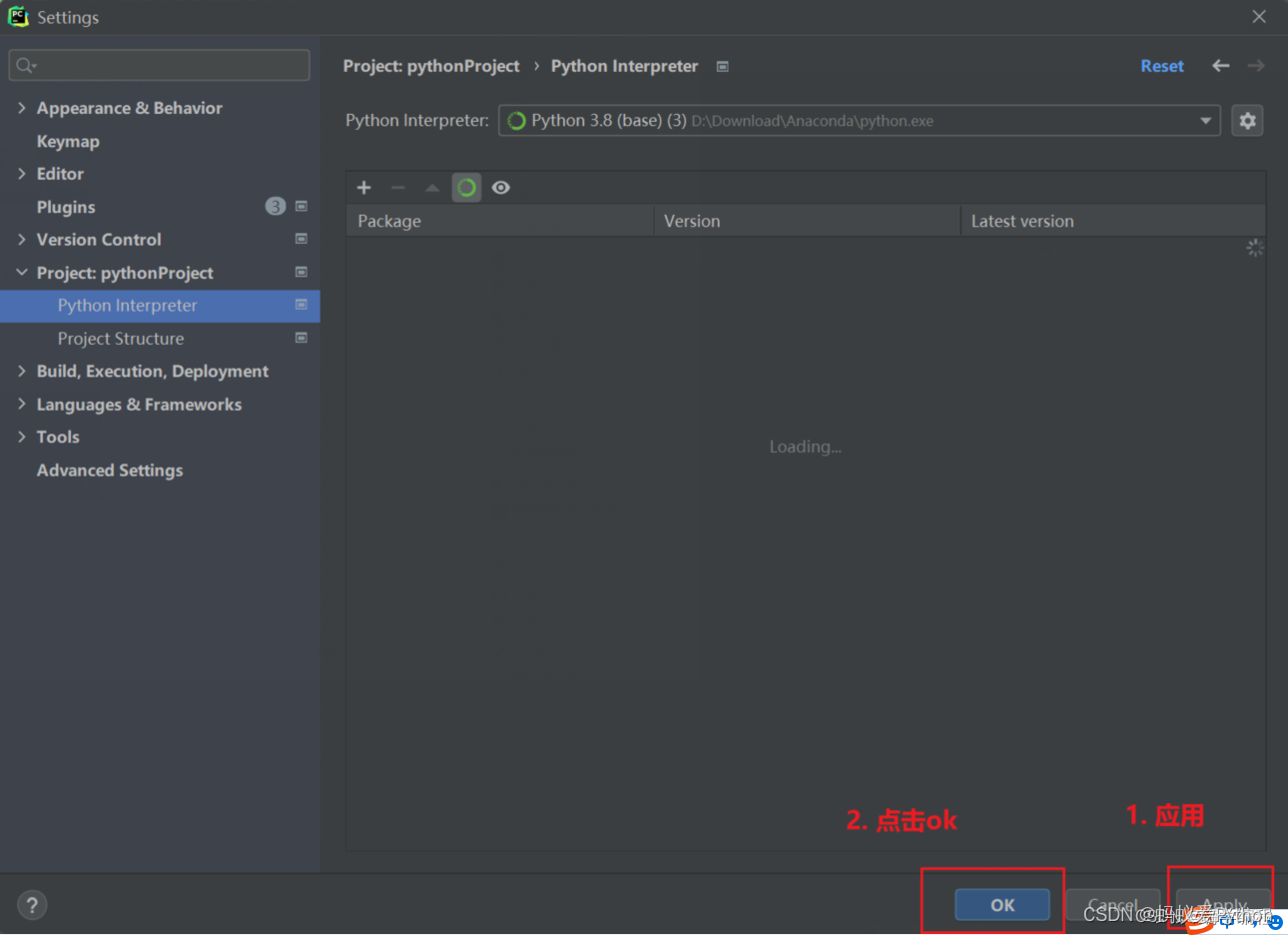Click the Plugins update count badge
Viewport: 1288px width, 935px height.
(x=275, y=206)
